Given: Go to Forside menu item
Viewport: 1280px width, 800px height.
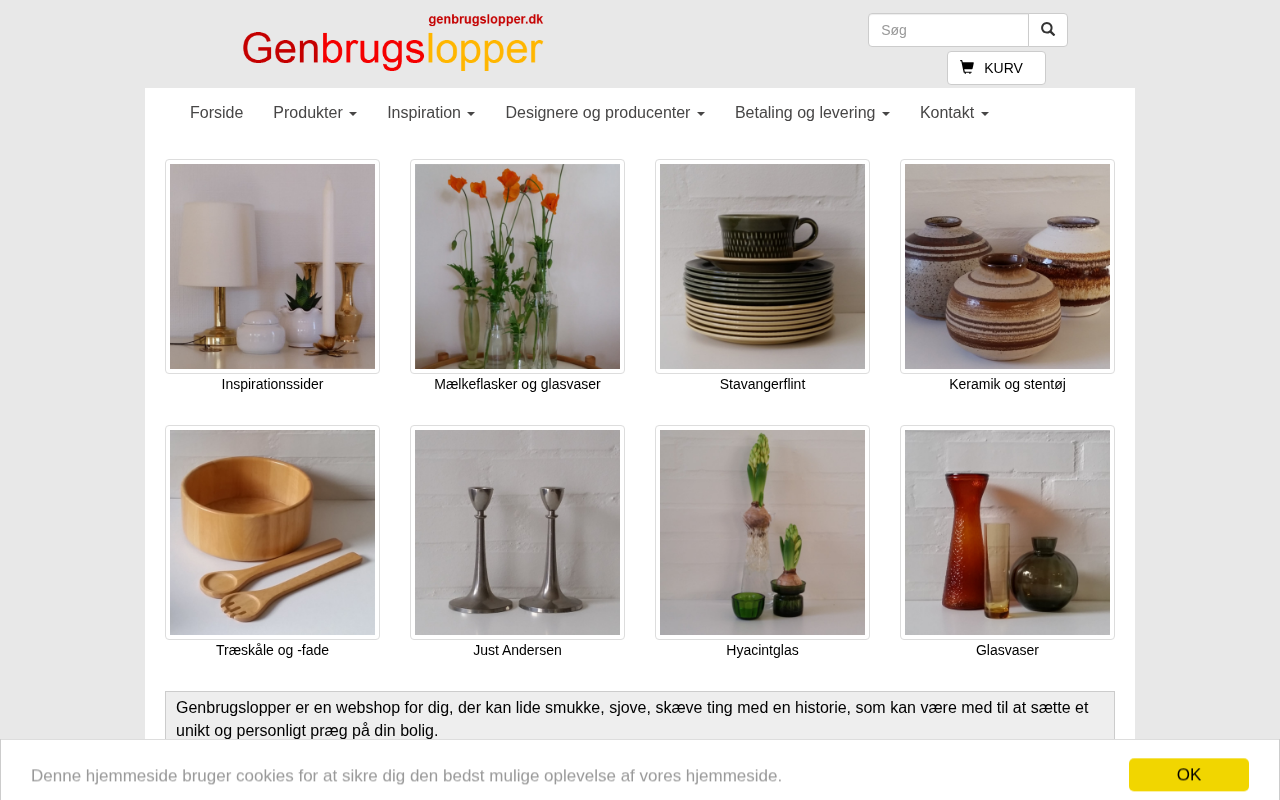Looking at the screenshot, I should 216,113.
